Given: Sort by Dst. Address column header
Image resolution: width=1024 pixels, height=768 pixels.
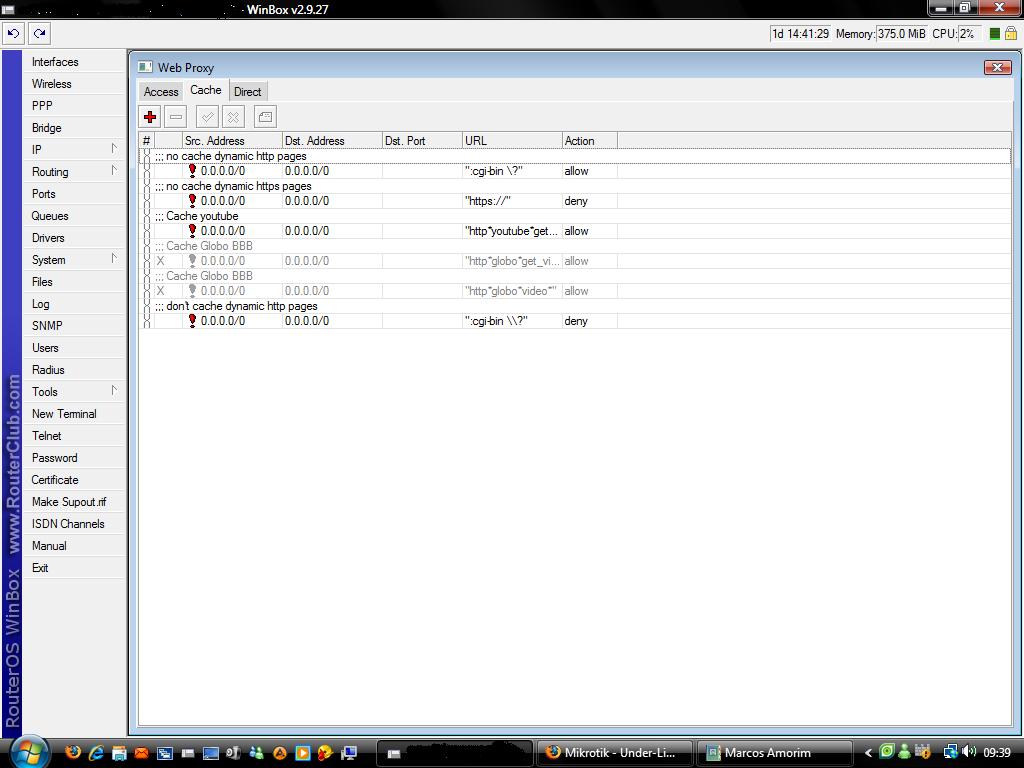Looking at the screenshot, I should click(332, 140).
